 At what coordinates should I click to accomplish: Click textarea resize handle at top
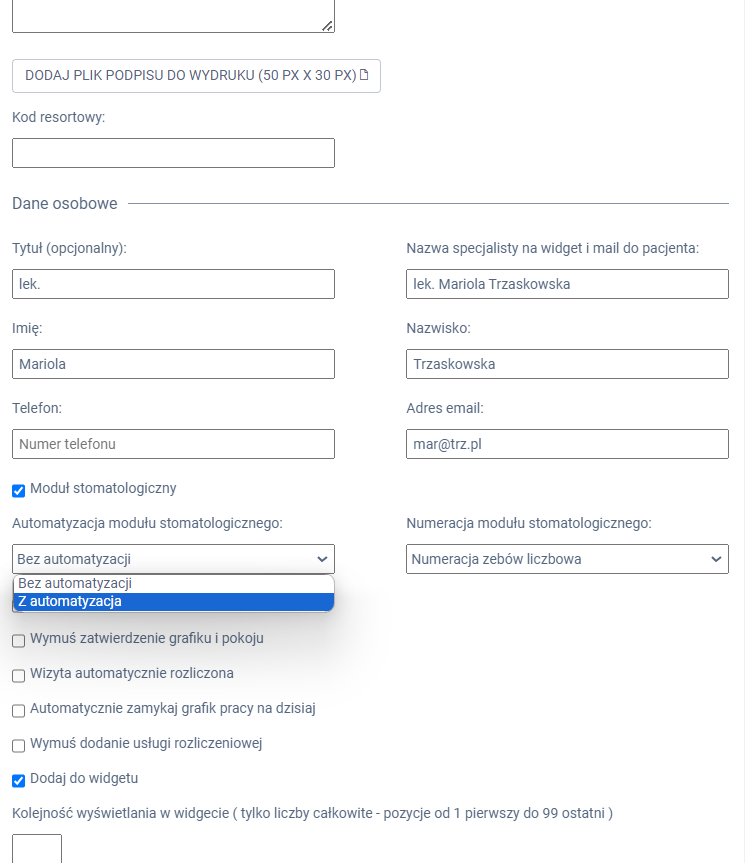[327, 26]
